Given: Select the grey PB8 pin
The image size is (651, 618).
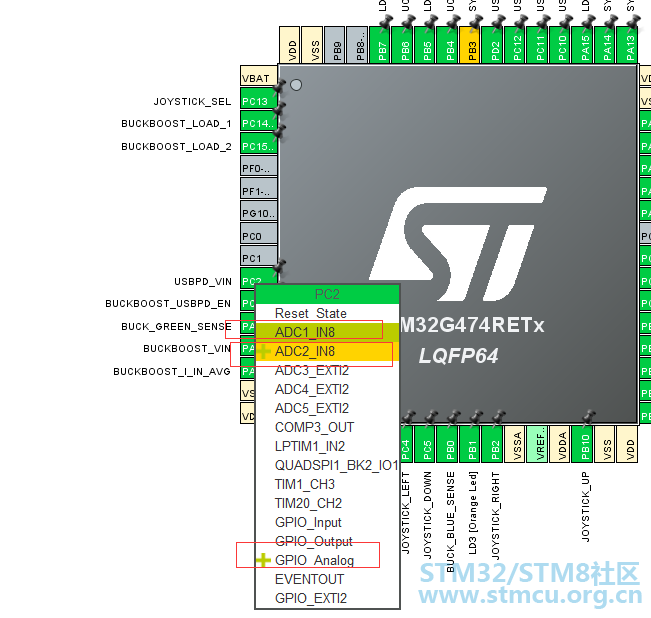Looking at the screenshot, I should [x=357, y=45].
